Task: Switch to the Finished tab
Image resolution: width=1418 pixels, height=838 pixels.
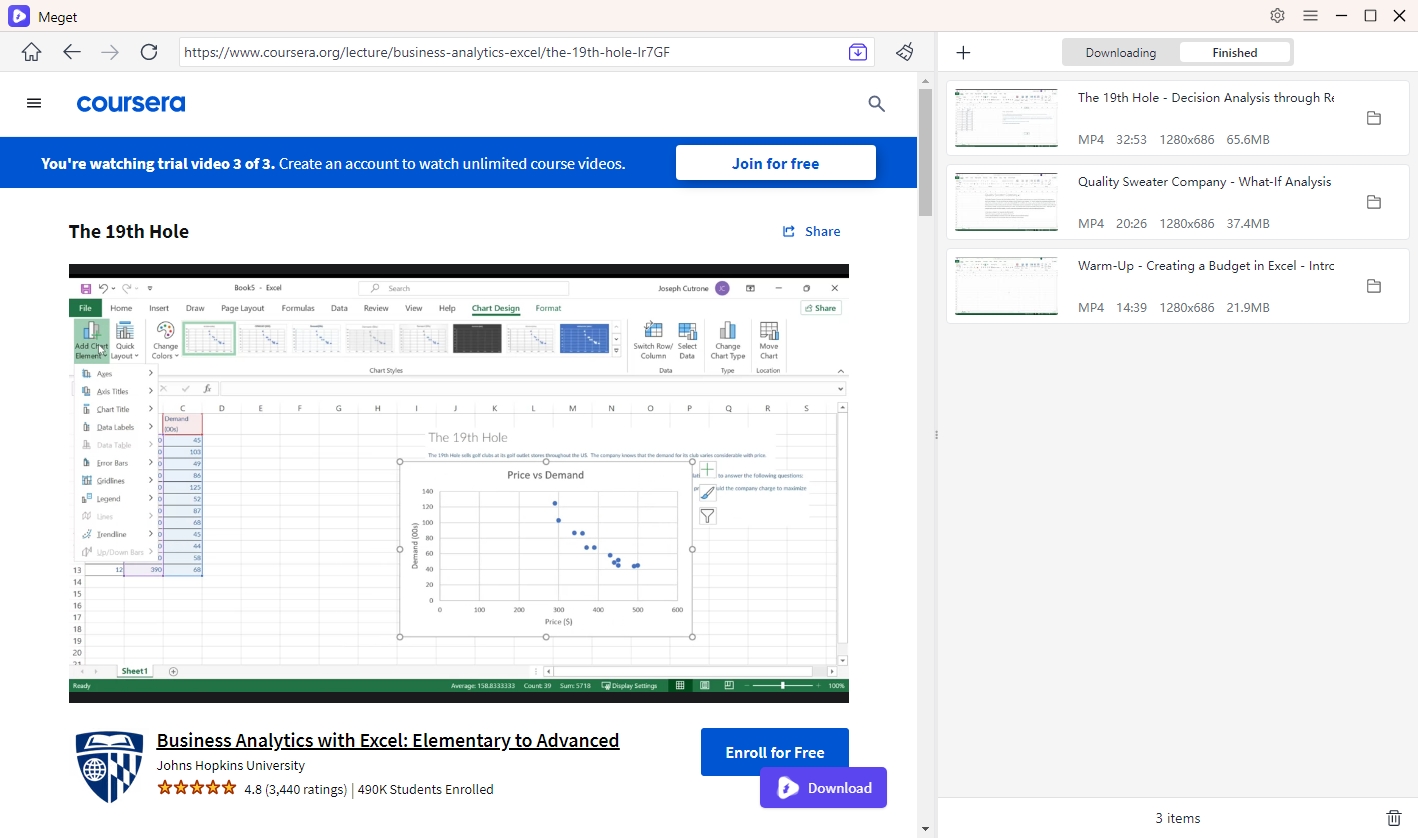Action: coord(1235,53)
